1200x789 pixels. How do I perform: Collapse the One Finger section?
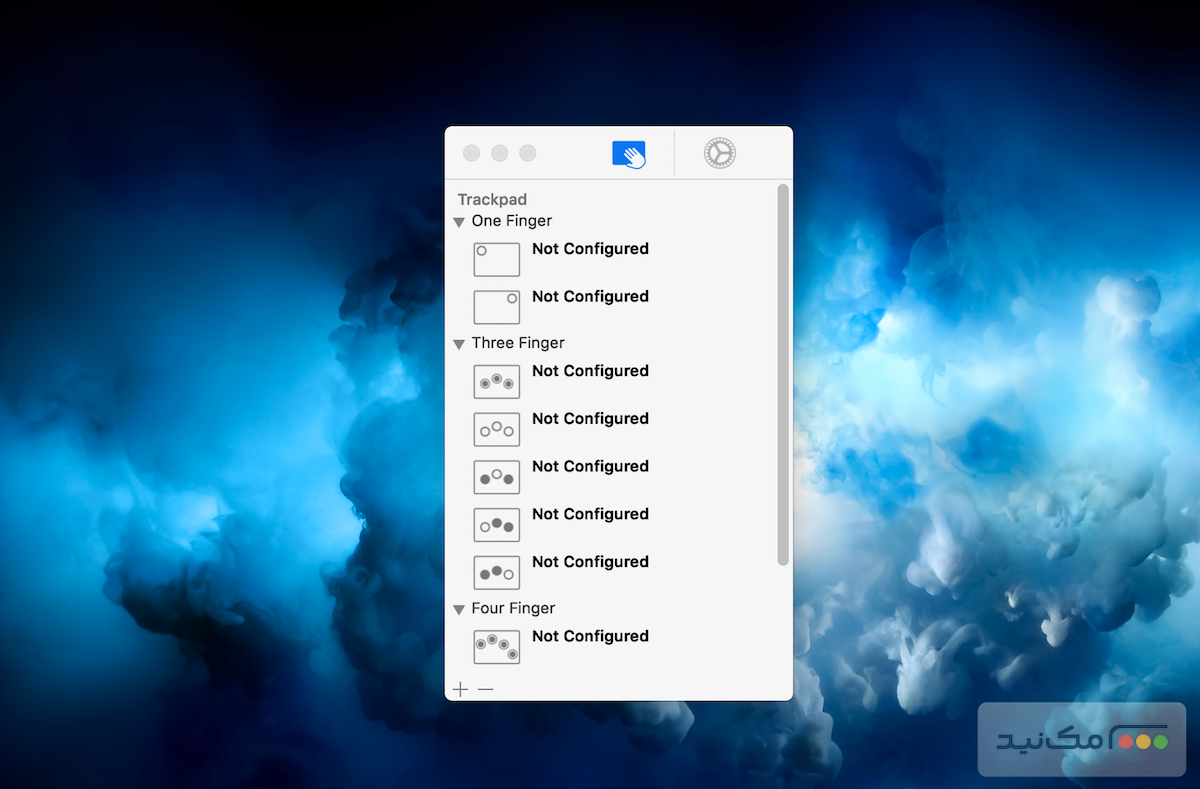tap(459, 222)
